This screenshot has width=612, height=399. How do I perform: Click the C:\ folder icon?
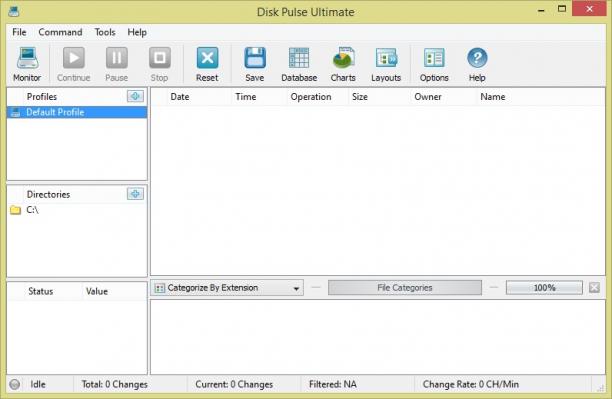click(15, 210)
